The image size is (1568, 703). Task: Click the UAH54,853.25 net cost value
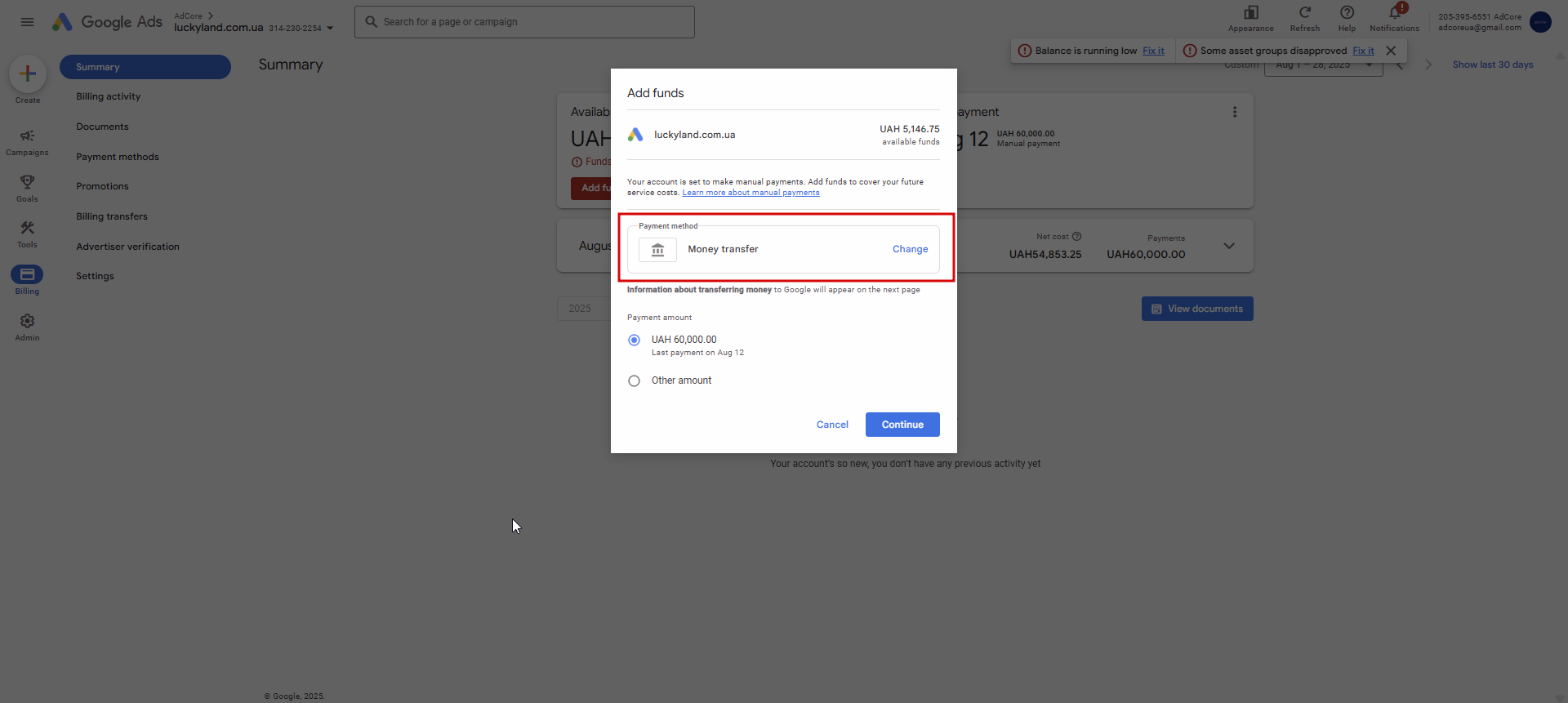pos(1045,255)
